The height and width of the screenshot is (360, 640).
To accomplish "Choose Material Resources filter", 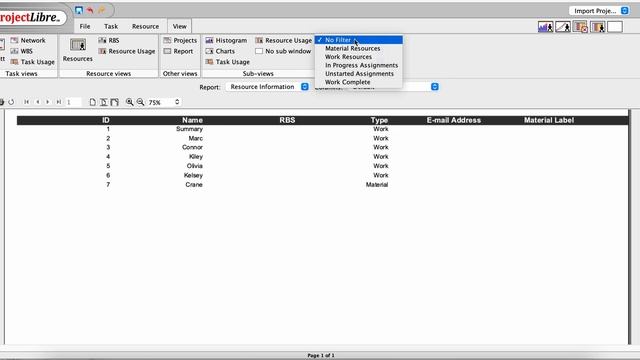I will pos(359,49).
